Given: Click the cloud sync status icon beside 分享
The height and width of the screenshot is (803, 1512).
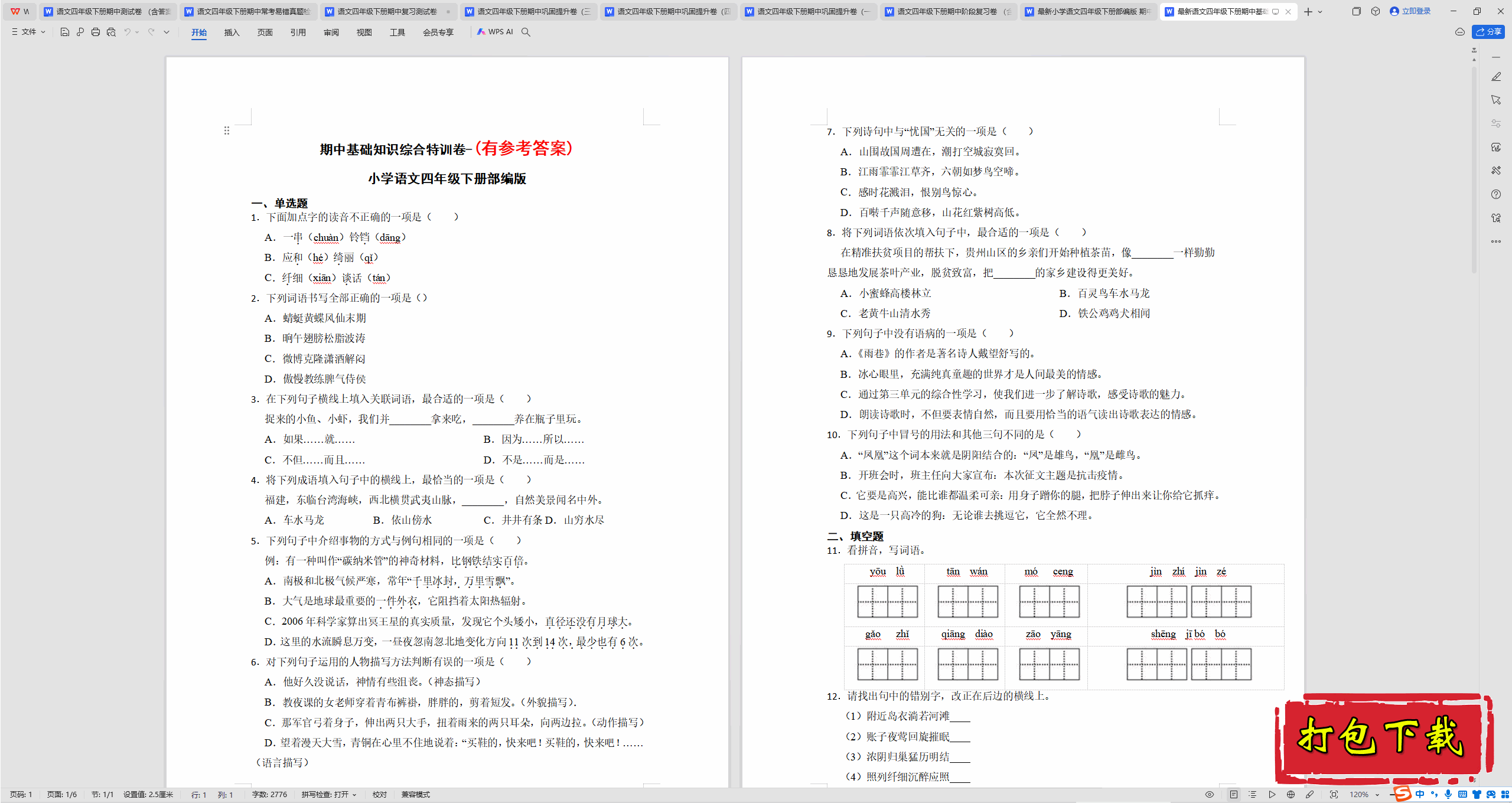Looking at the screenshot, I should pyautogui.click(x=1460, y=32).
